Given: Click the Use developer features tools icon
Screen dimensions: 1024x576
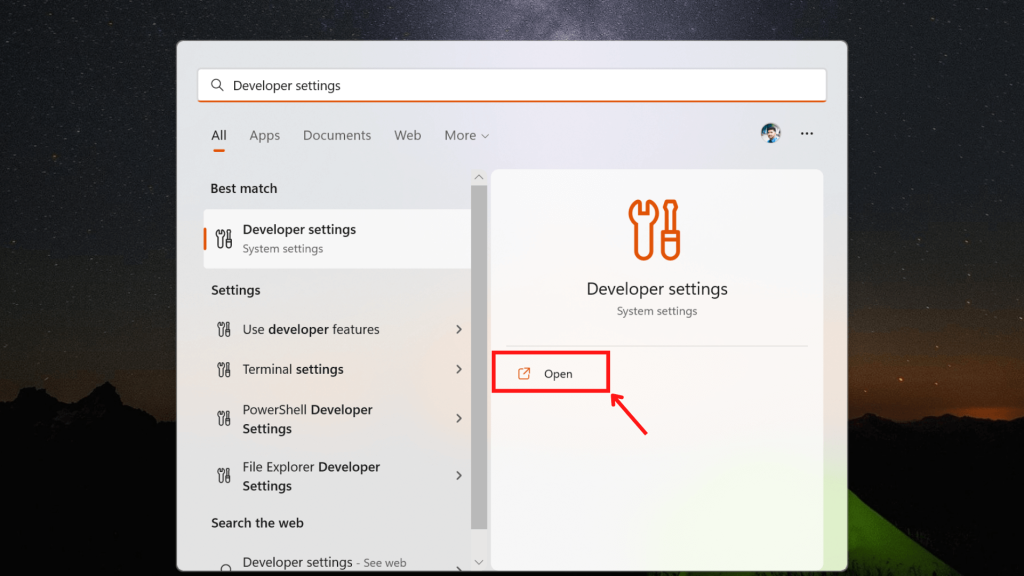Looking at the screenshot, I should point(224,329).
